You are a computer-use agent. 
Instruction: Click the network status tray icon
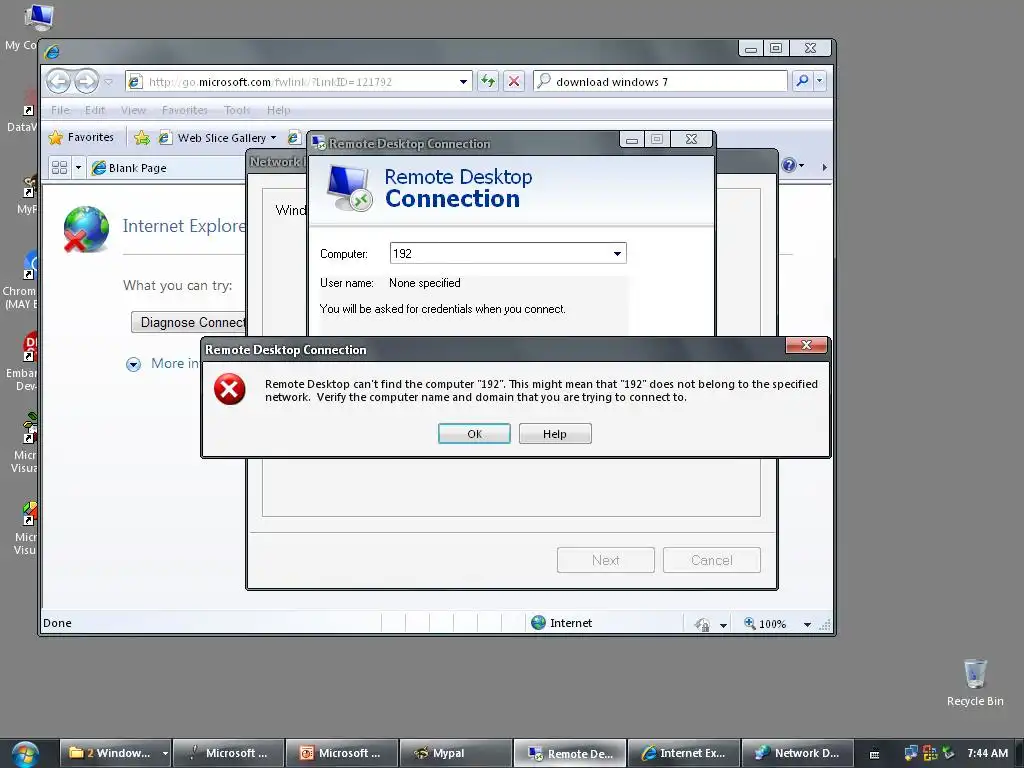click(910, 753)
